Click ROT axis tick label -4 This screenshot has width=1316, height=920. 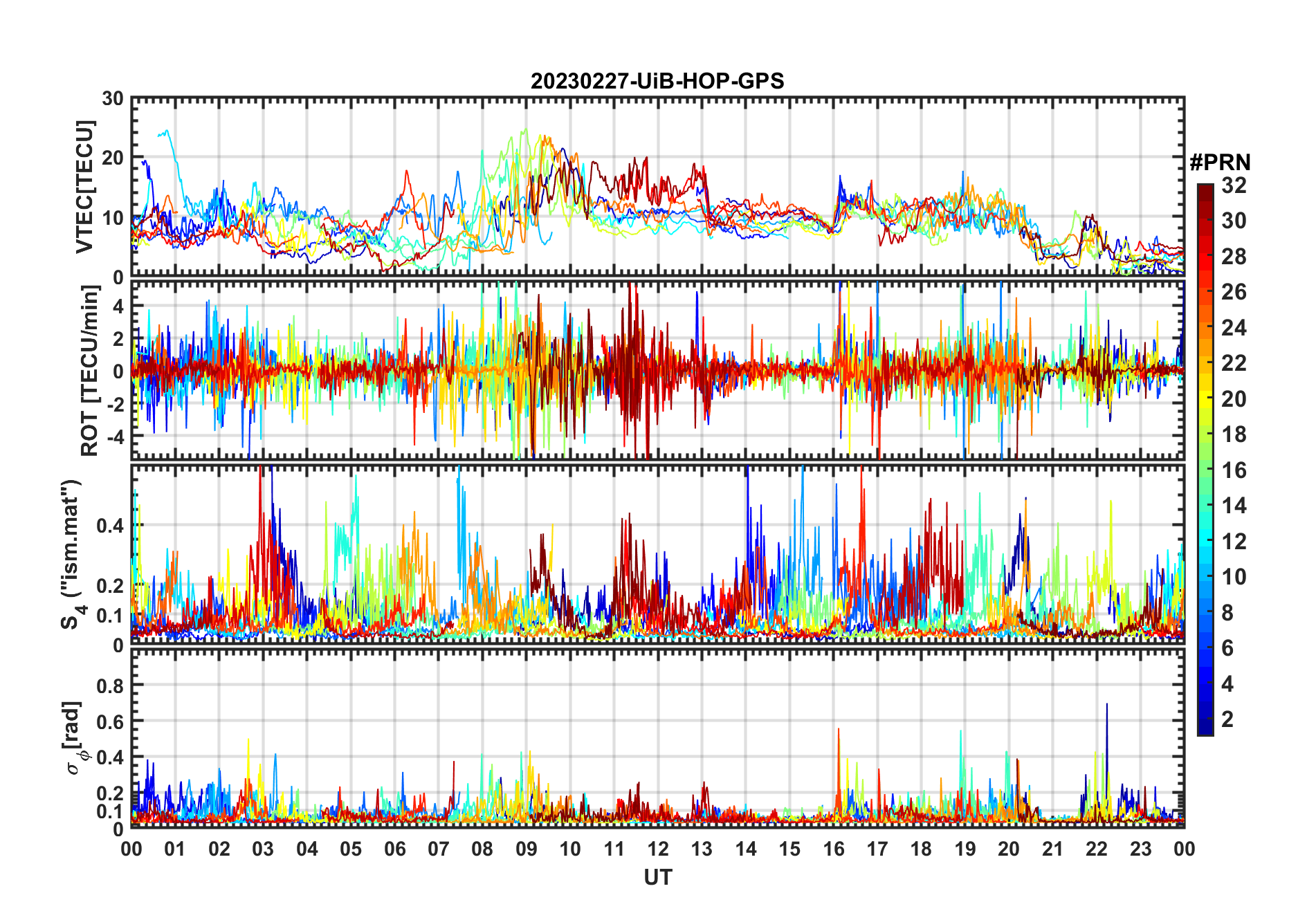click(114, 436)
